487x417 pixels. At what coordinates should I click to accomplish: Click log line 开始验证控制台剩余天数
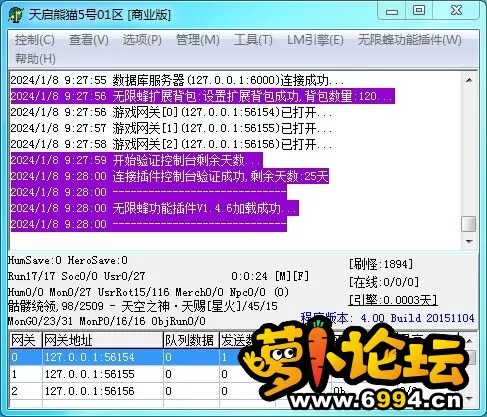click(137, 160)
